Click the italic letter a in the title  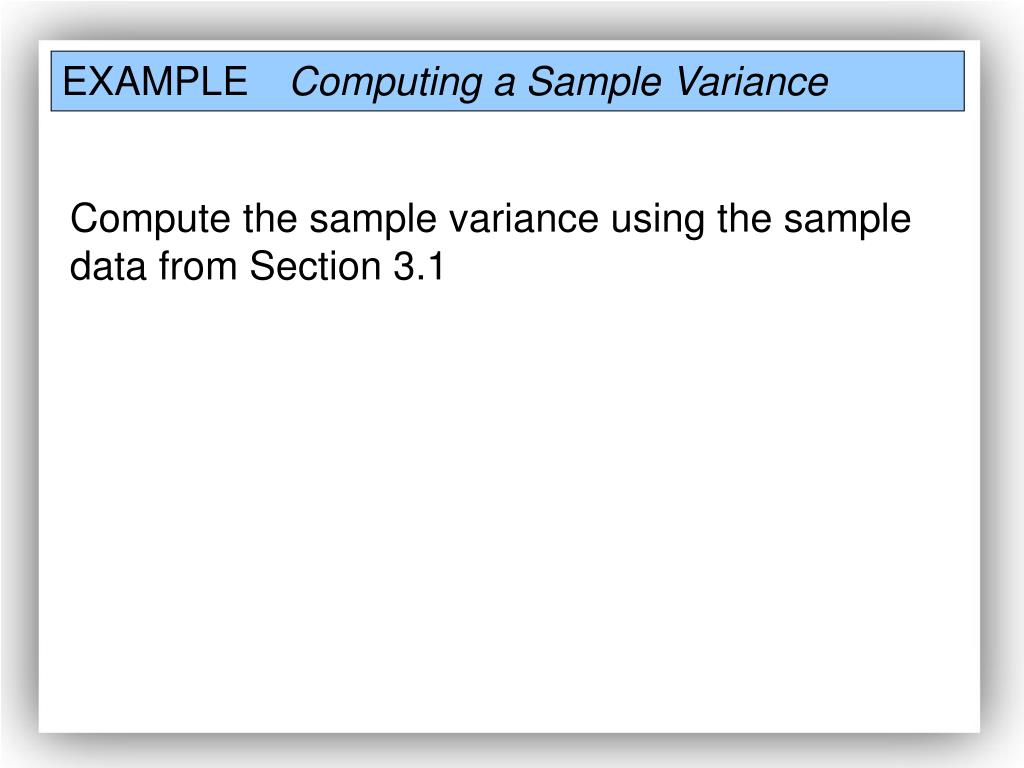[504, 86]
